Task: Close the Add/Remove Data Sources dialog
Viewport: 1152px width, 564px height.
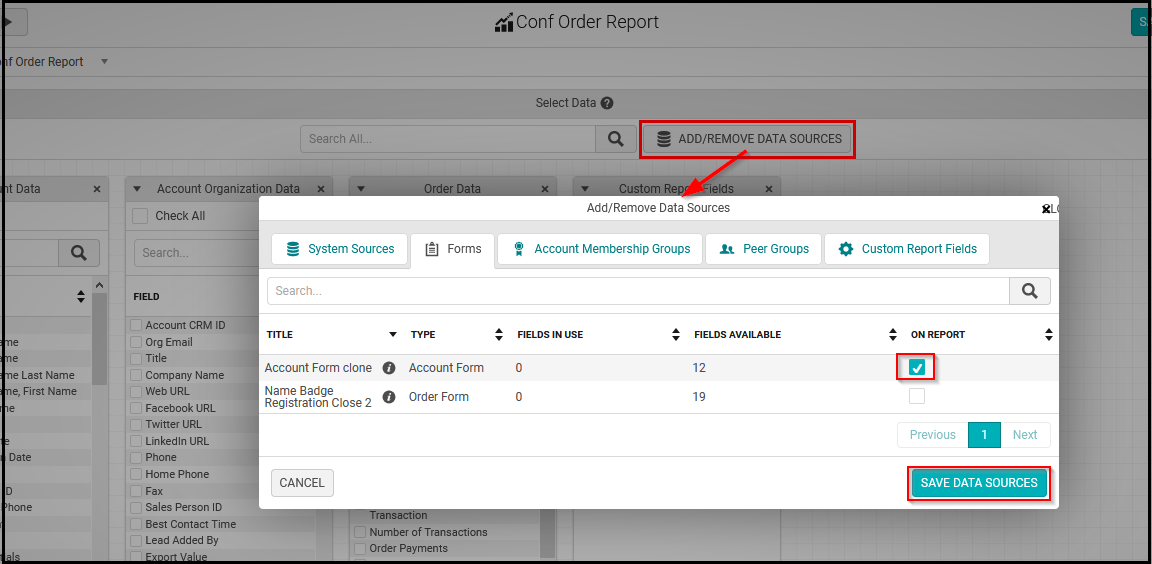Action: [x=1046, y=209]
